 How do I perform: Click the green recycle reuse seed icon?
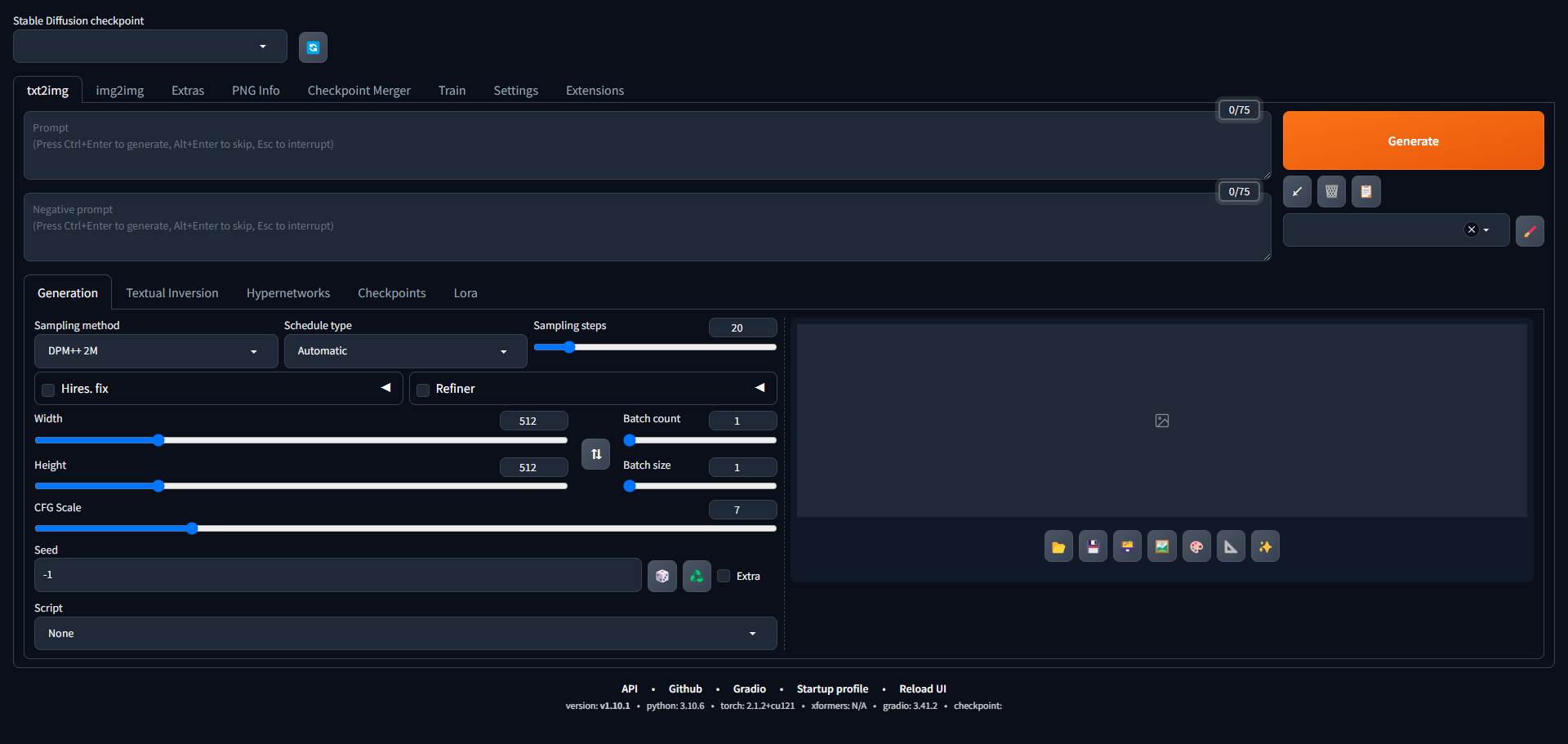(x=697, y=576)
